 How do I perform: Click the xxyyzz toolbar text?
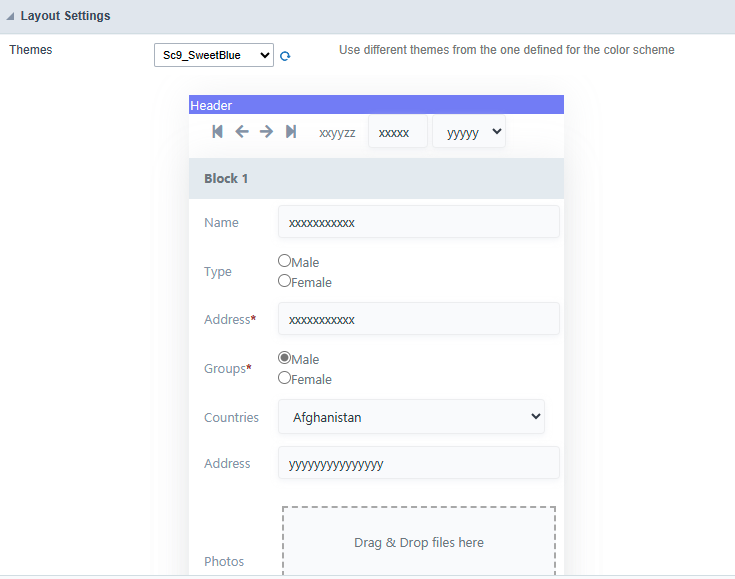click(337, 133)
